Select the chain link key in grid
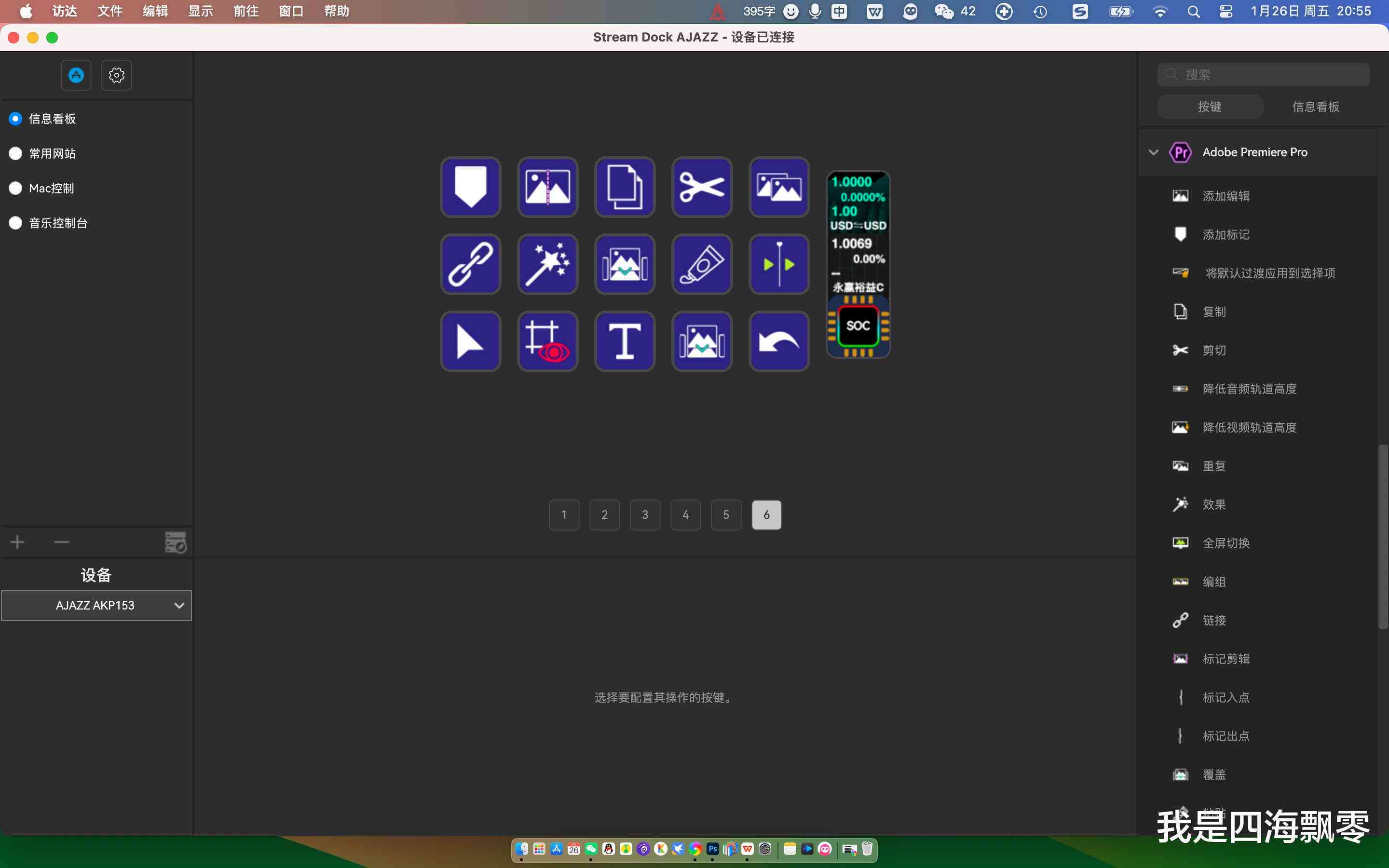Screen dimensions: 1389x868 [471, 264]
